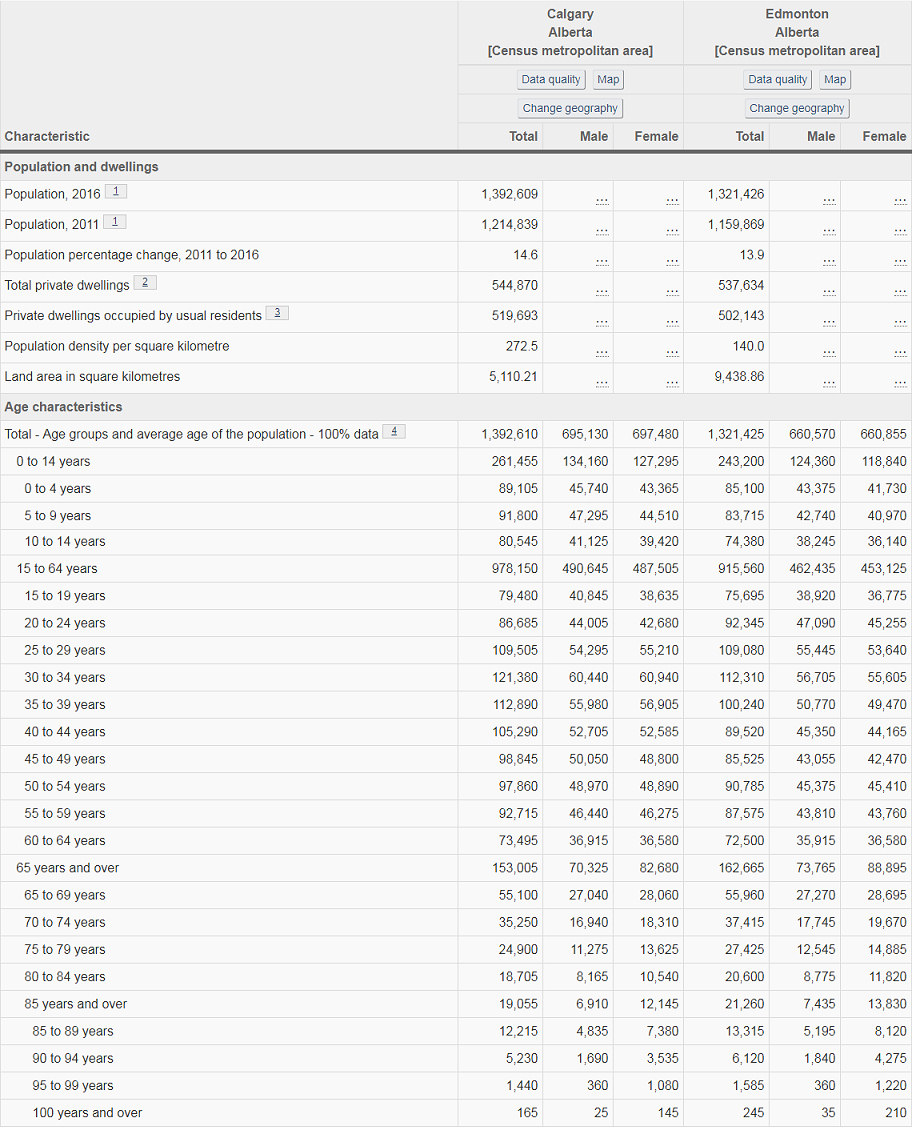Viewport: 912px width, 1130px height.
Task: Click the 85 years and over row label
Action: [x=76, y=1004]
